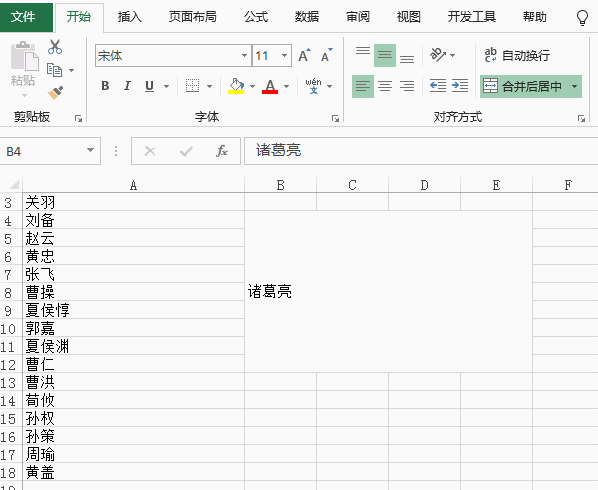Decrease indent icon
Screen dimensions: 598x490
tap(437, 86)
